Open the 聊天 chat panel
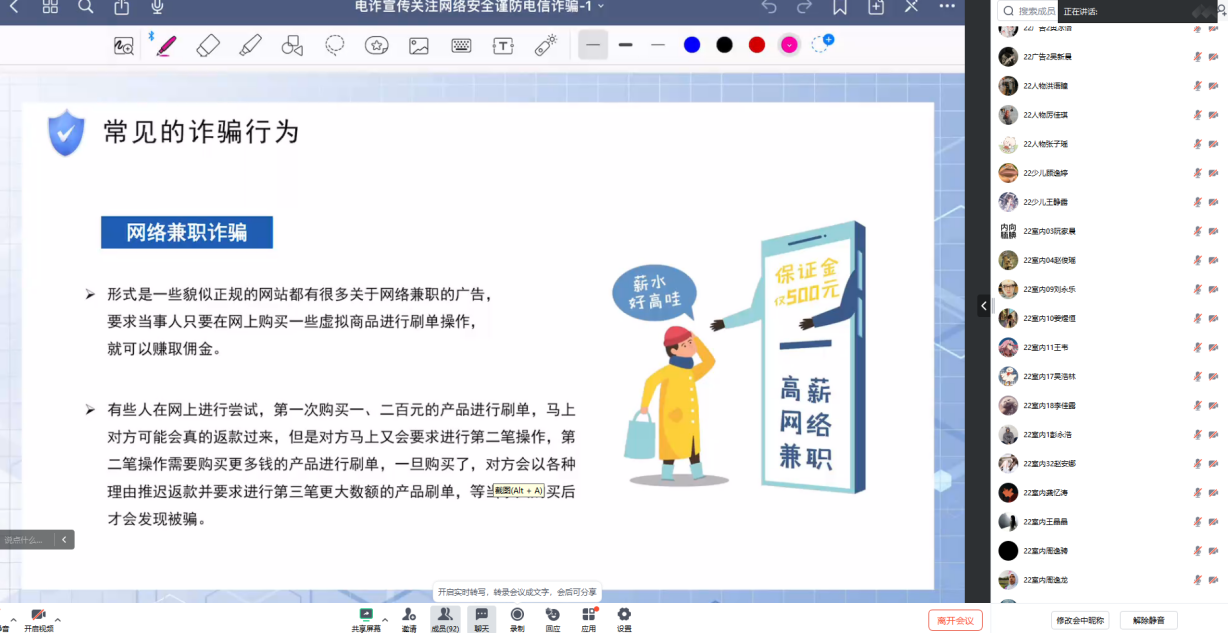This screenshot has height=633, width=1228. tap(481, 619)
